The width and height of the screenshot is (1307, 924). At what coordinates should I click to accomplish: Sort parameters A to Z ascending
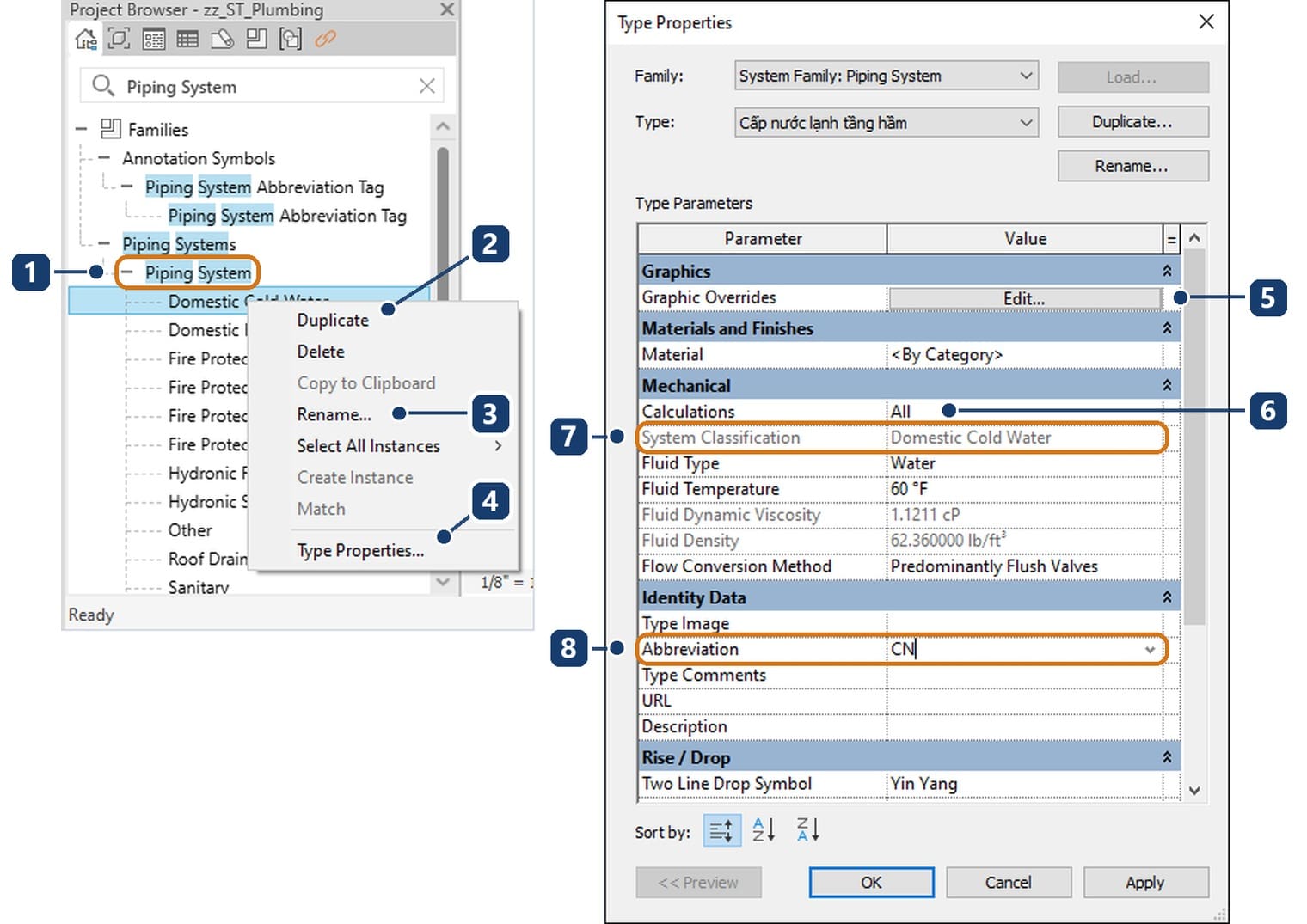764,829
